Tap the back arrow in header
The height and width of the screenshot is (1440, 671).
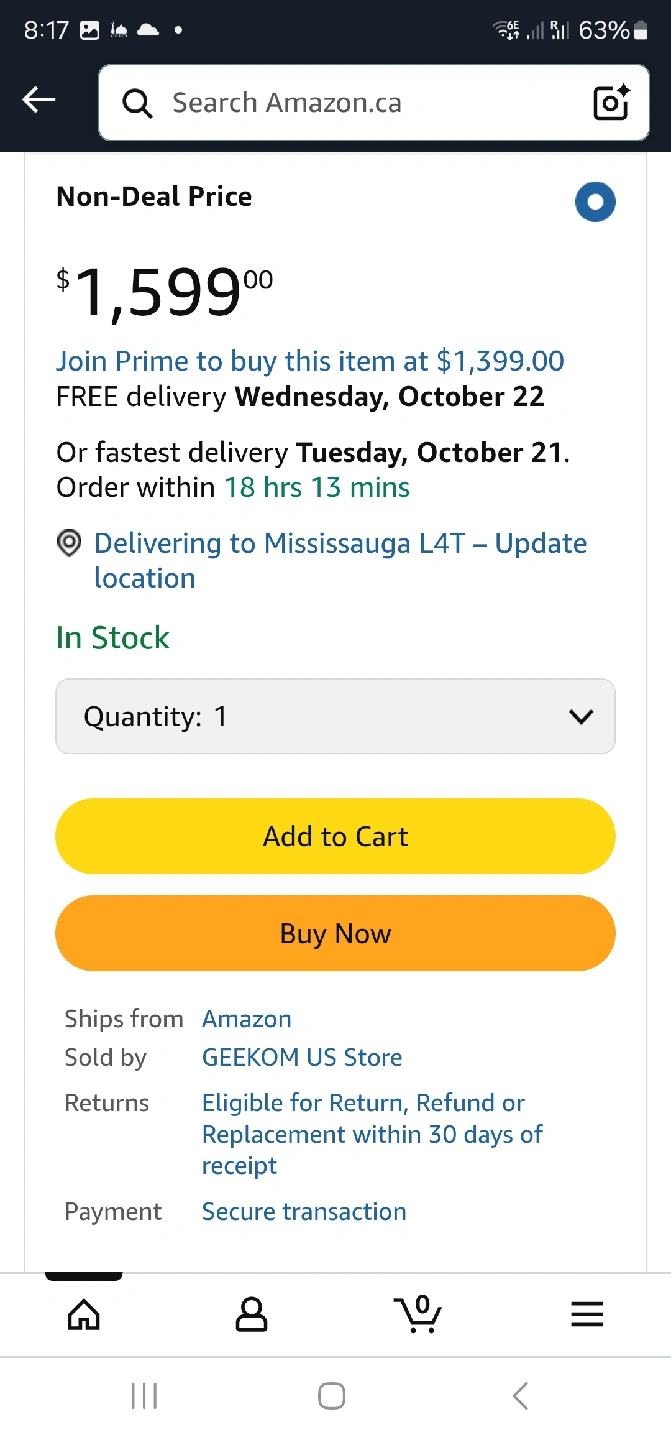tap(39, 100)
